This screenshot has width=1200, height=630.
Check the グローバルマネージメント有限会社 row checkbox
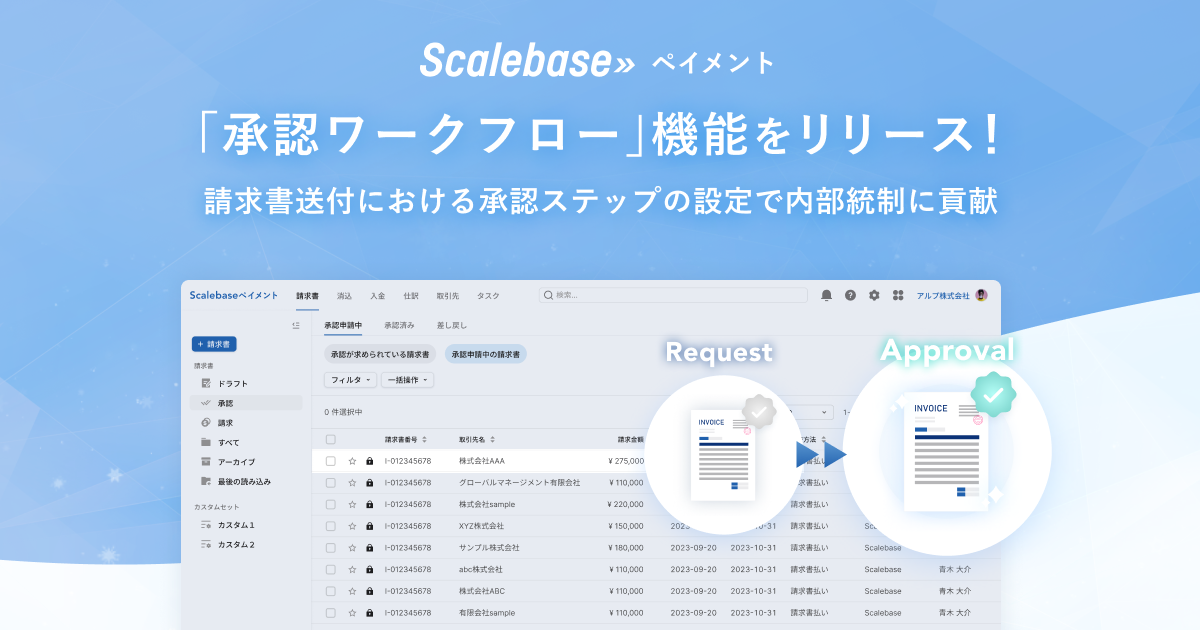[x=331, y=482]
